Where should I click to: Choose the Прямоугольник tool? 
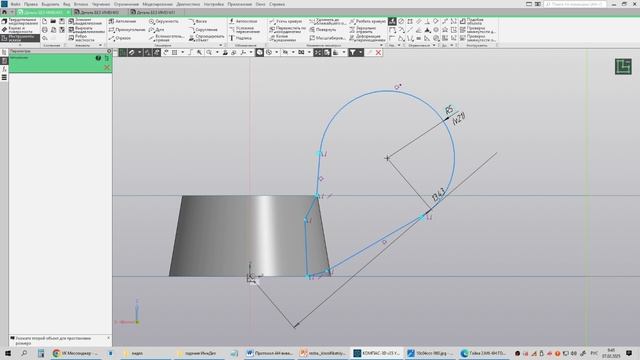pyautogui.click(x=127, y=30)
